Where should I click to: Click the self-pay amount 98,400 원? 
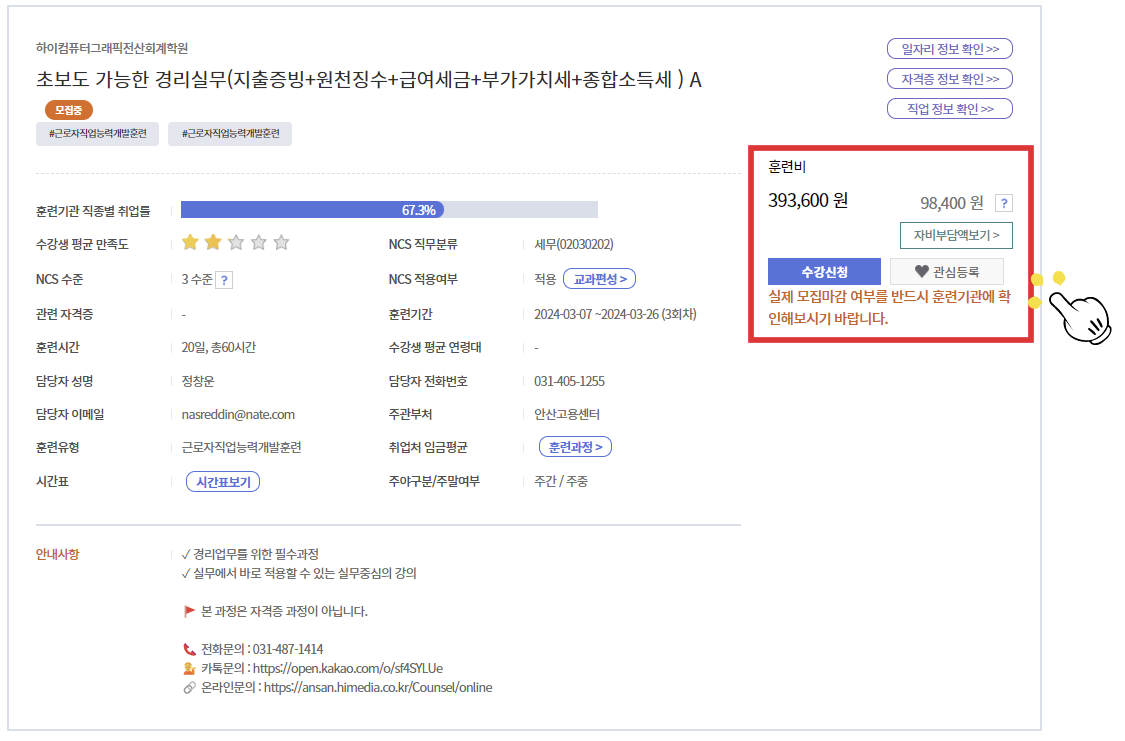click(x=951, y=203)
